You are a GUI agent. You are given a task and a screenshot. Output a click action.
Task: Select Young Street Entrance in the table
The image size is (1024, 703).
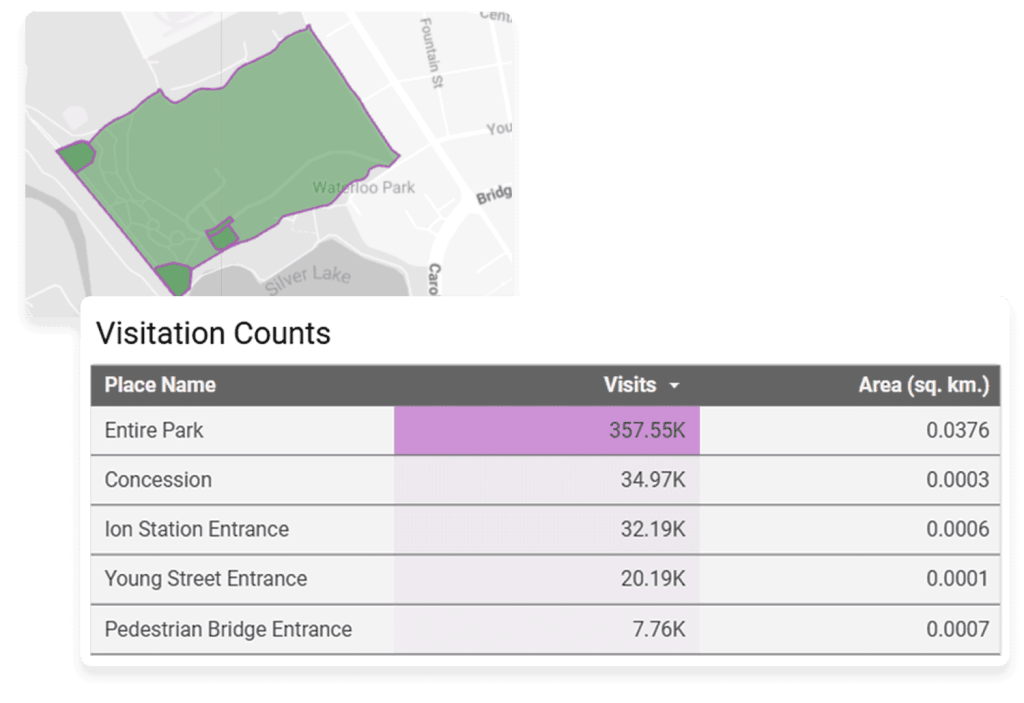(x=205, y=579)
